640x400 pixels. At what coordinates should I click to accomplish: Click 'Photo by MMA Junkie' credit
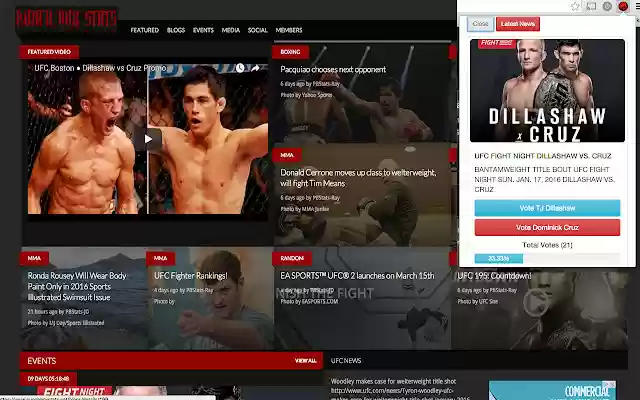click(304, 209)
